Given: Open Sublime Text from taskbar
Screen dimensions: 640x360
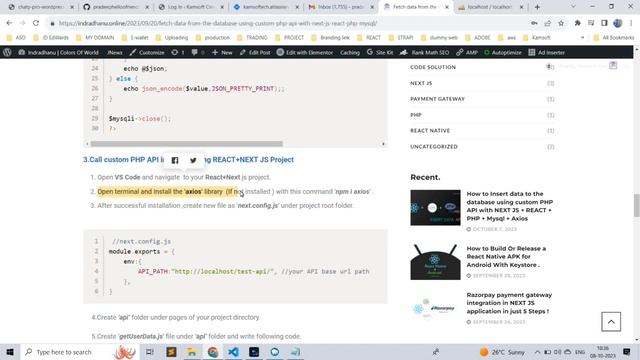Looking at the screenshot, I should [171, 352].
